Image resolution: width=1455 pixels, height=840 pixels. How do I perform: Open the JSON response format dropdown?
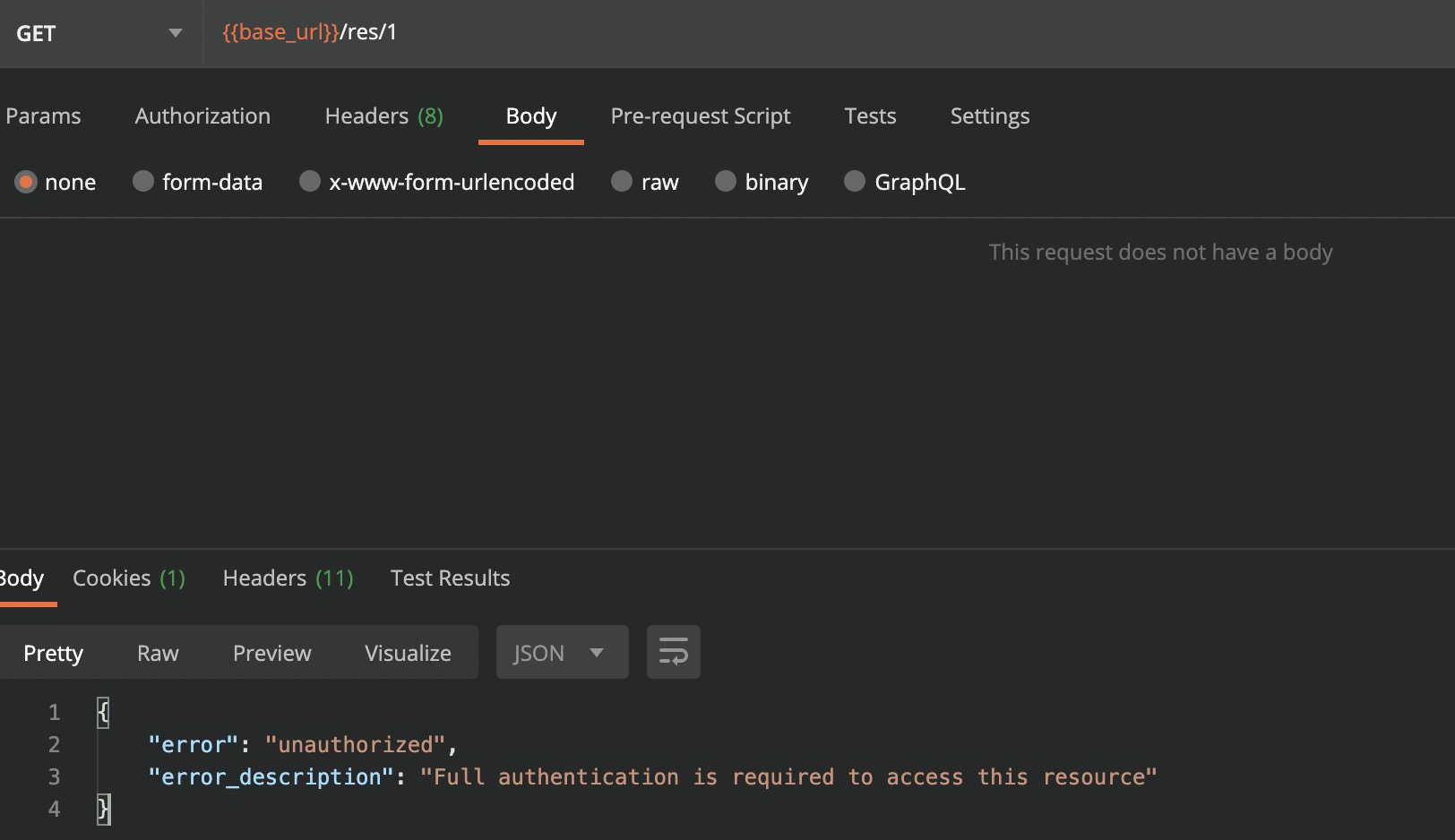[561, 652]
